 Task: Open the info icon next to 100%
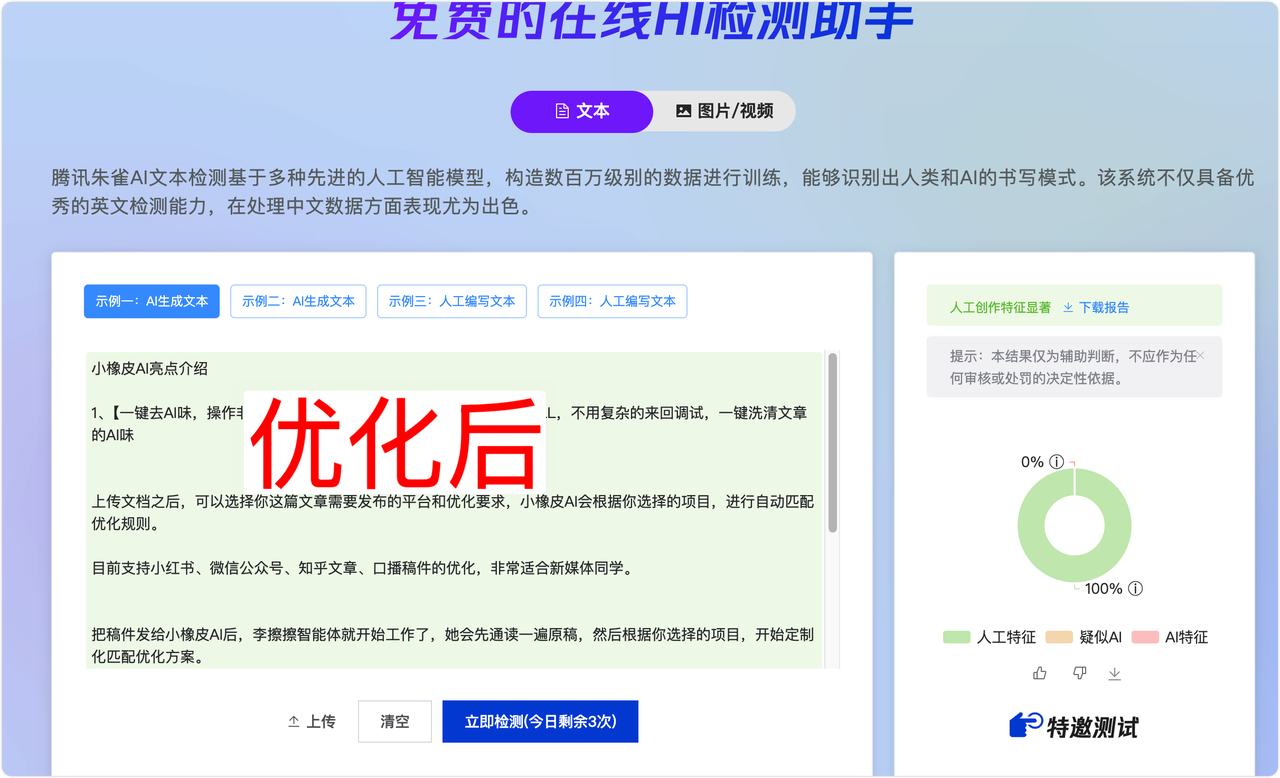[1136, 589]
